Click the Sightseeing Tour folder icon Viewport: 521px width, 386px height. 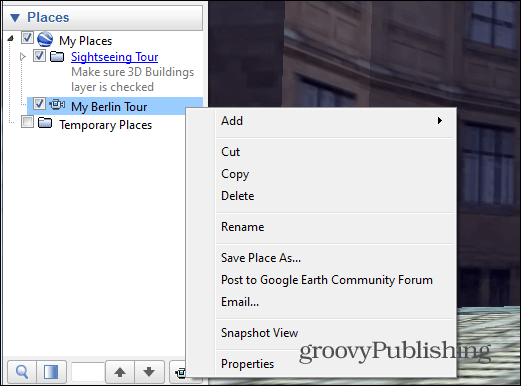tap(57, 57)
